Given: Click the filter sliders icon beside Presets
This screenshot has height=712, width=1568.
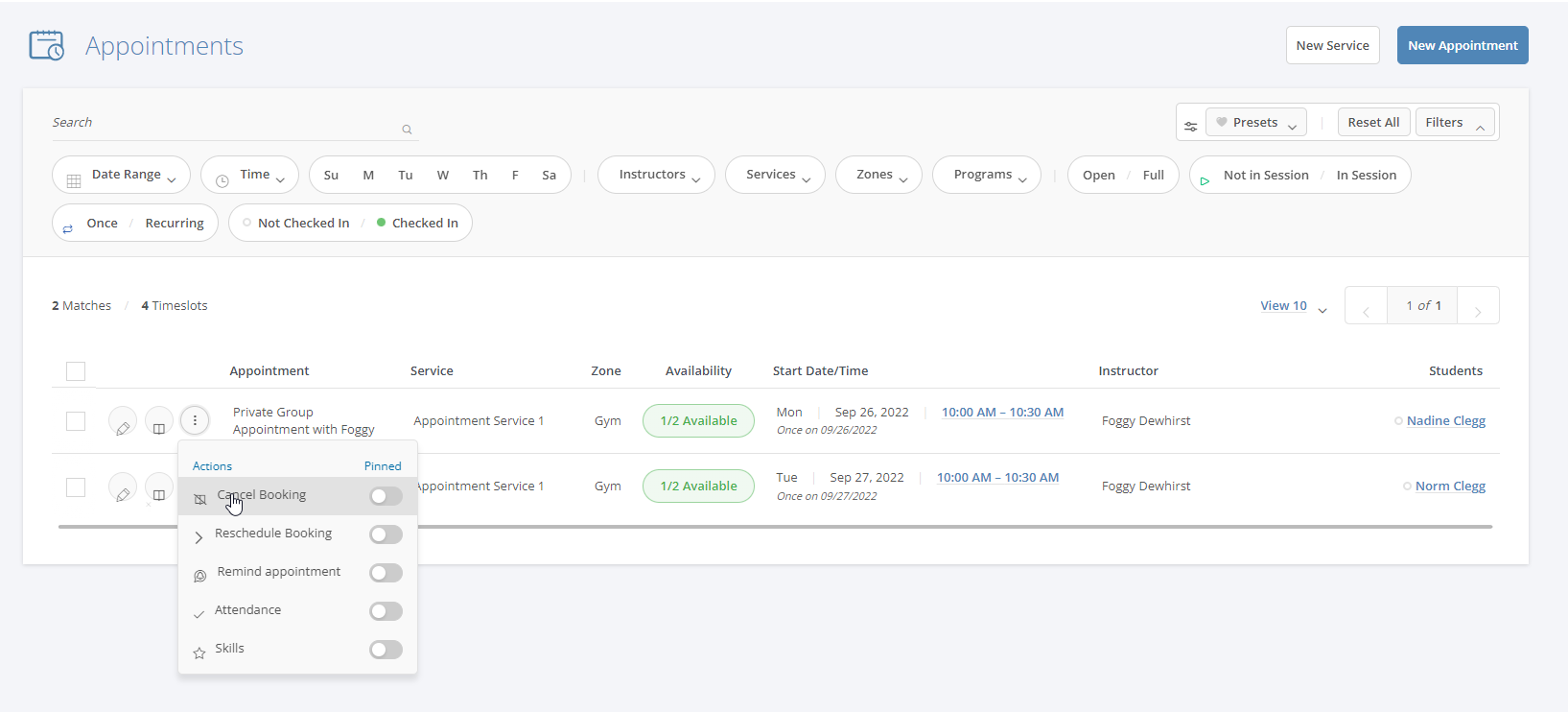Looking at the screenshot, I should (x=1190, y=126).
